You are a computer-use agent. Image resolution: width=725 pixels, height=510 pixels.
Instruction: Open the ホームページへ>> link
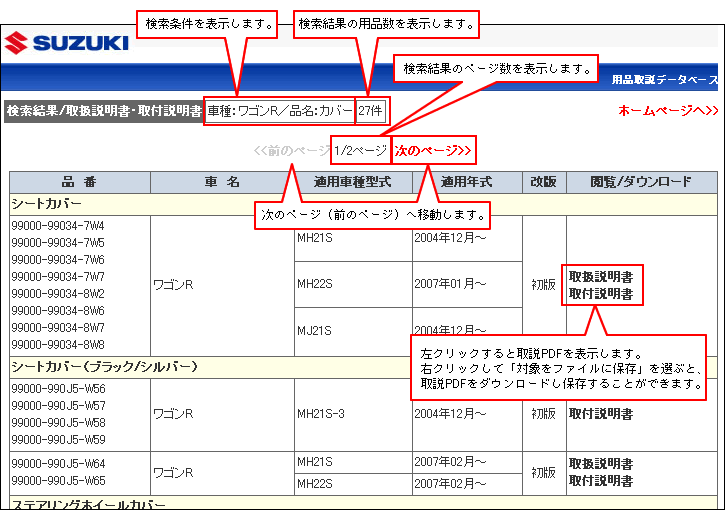click(x=668, y=110)
